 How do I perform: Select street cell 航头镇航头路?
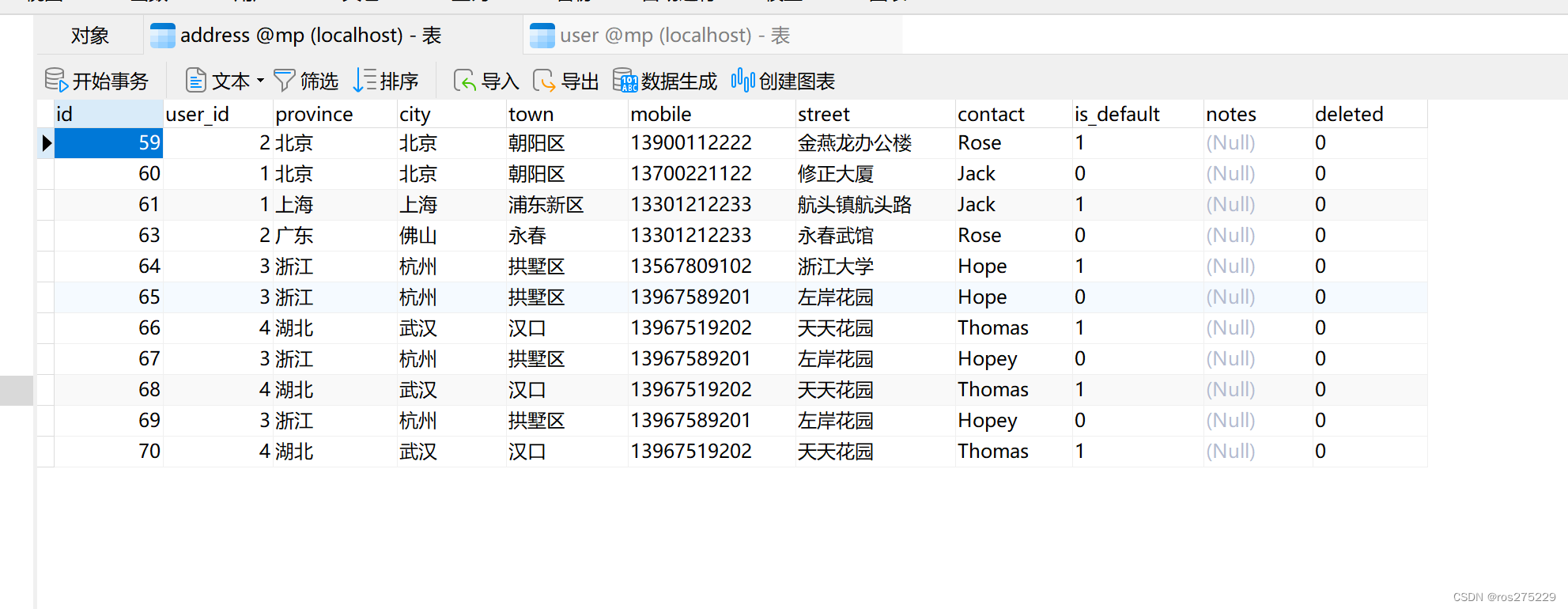coord(875,205)
